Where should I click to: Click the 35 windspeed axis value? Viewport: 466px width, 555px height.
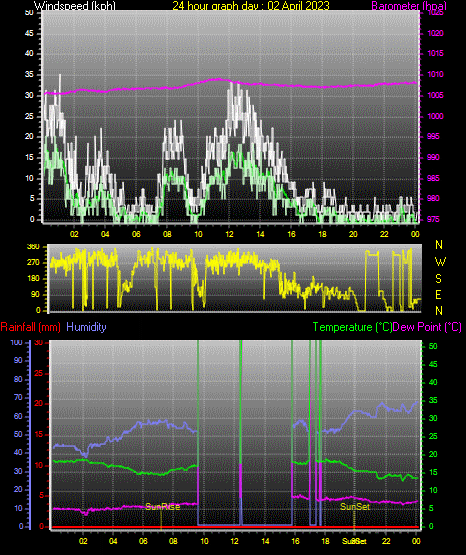(x=29, y=74)
